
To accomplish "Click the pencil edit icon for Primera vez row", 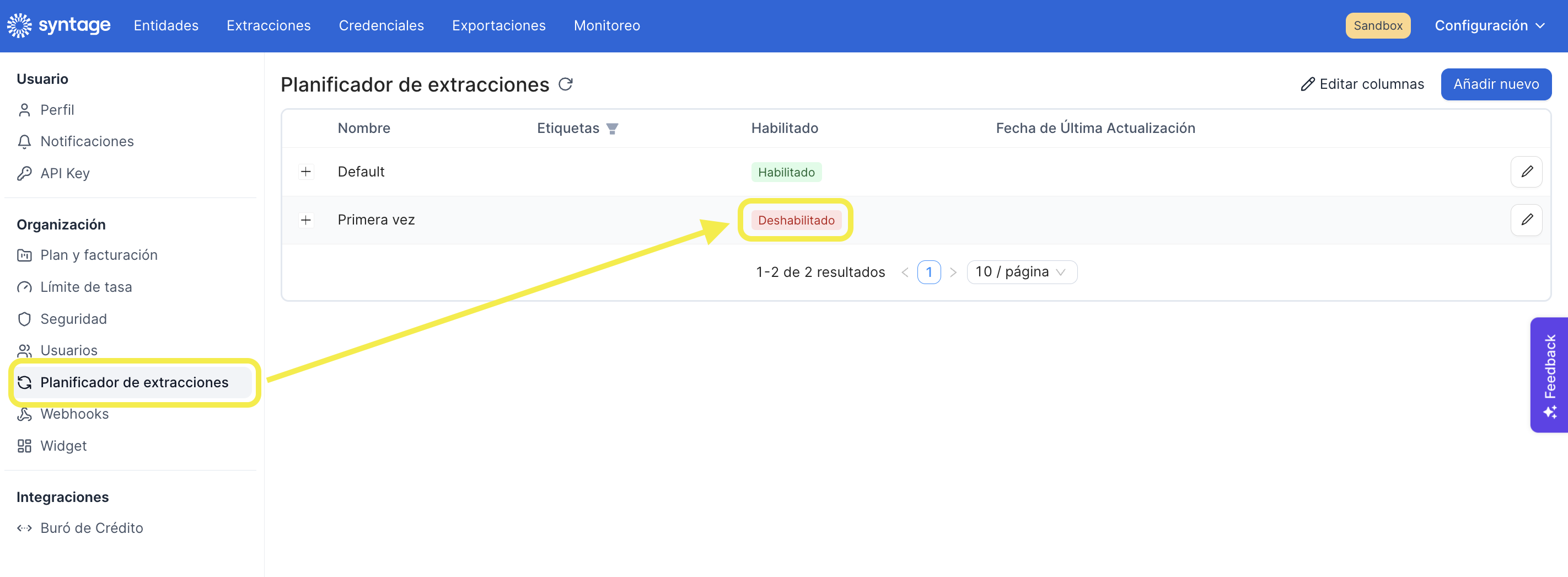I will click(1526, 220).
